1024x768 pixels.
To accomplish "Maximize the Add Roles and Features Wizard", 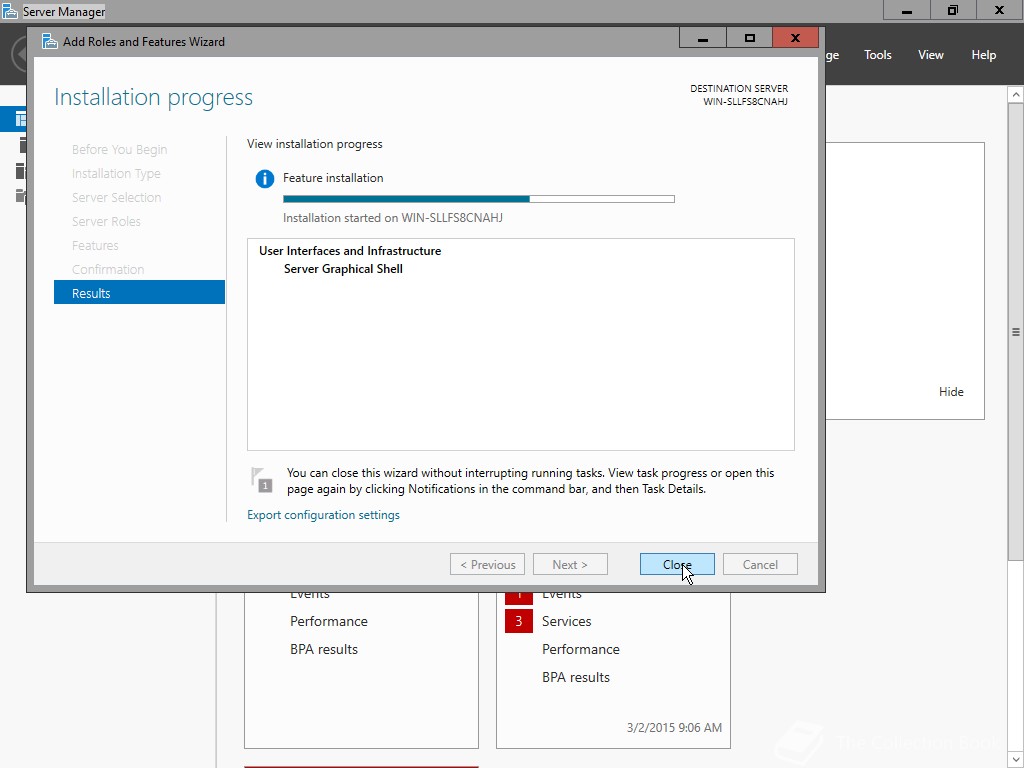I will [749, 38].
